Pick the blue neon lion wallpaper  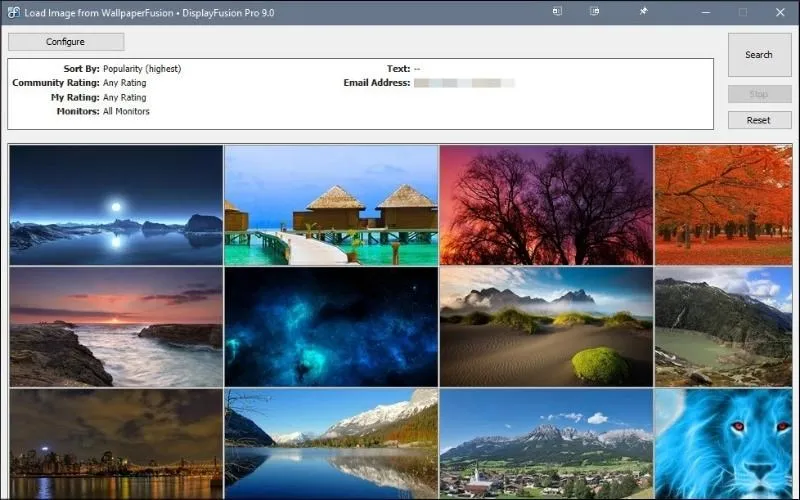pyautogui.click(x=723, y=444)
